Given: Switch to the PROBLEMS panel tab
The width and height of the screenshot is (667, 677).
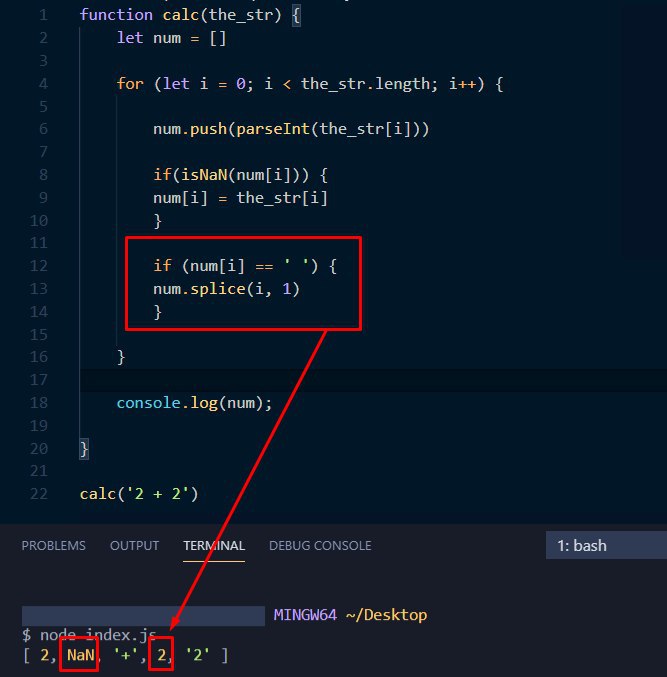Looking at the screenshot, I should click(54, 545).
